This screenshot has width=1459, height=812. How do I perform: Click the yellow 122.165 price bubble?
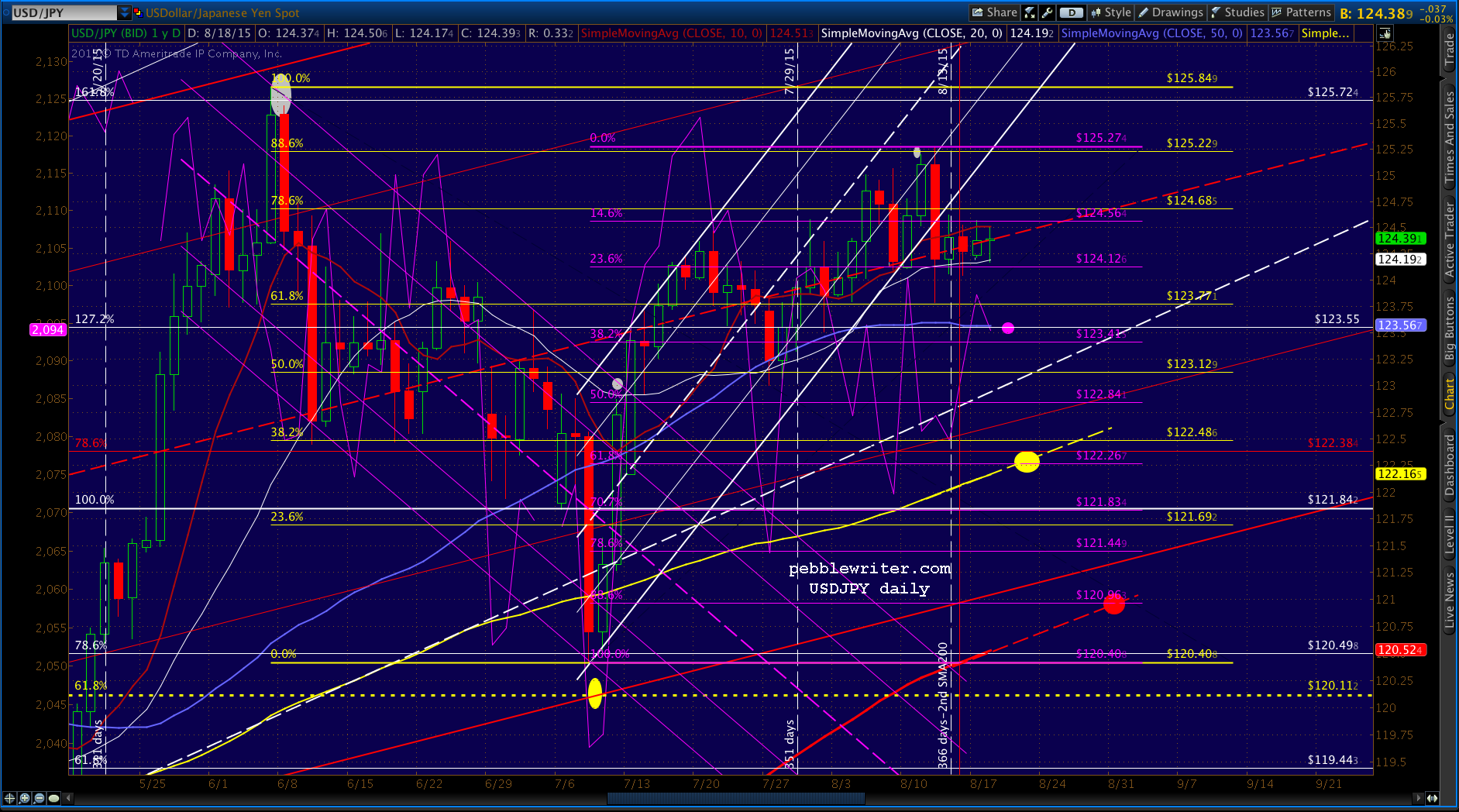coord(1399,474)
